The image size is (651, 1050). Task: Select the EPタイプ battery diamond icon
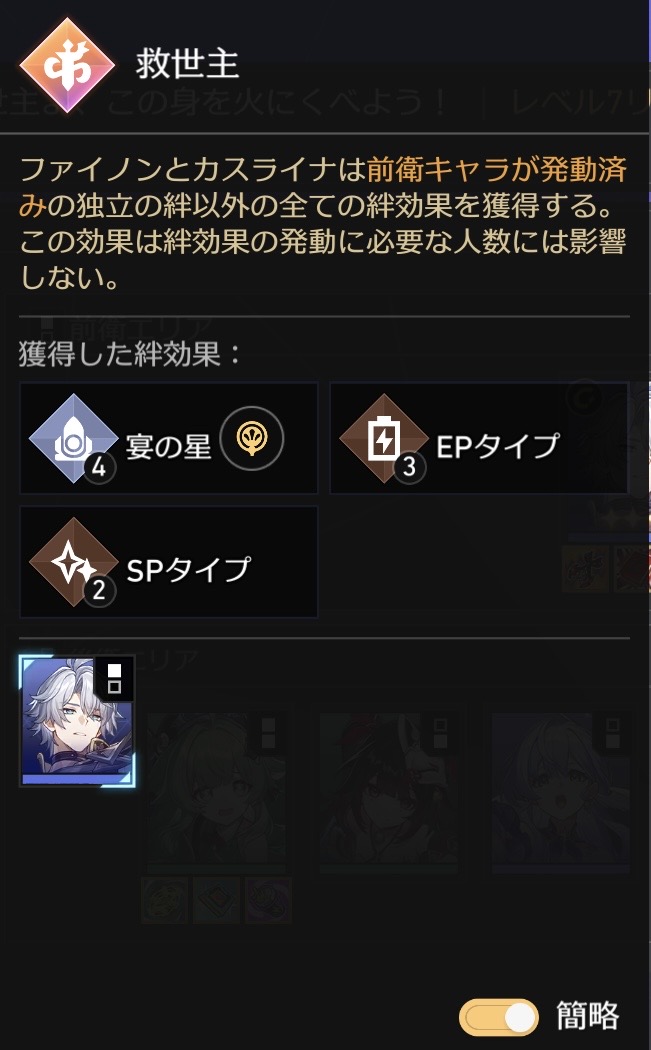pos(384,439)
